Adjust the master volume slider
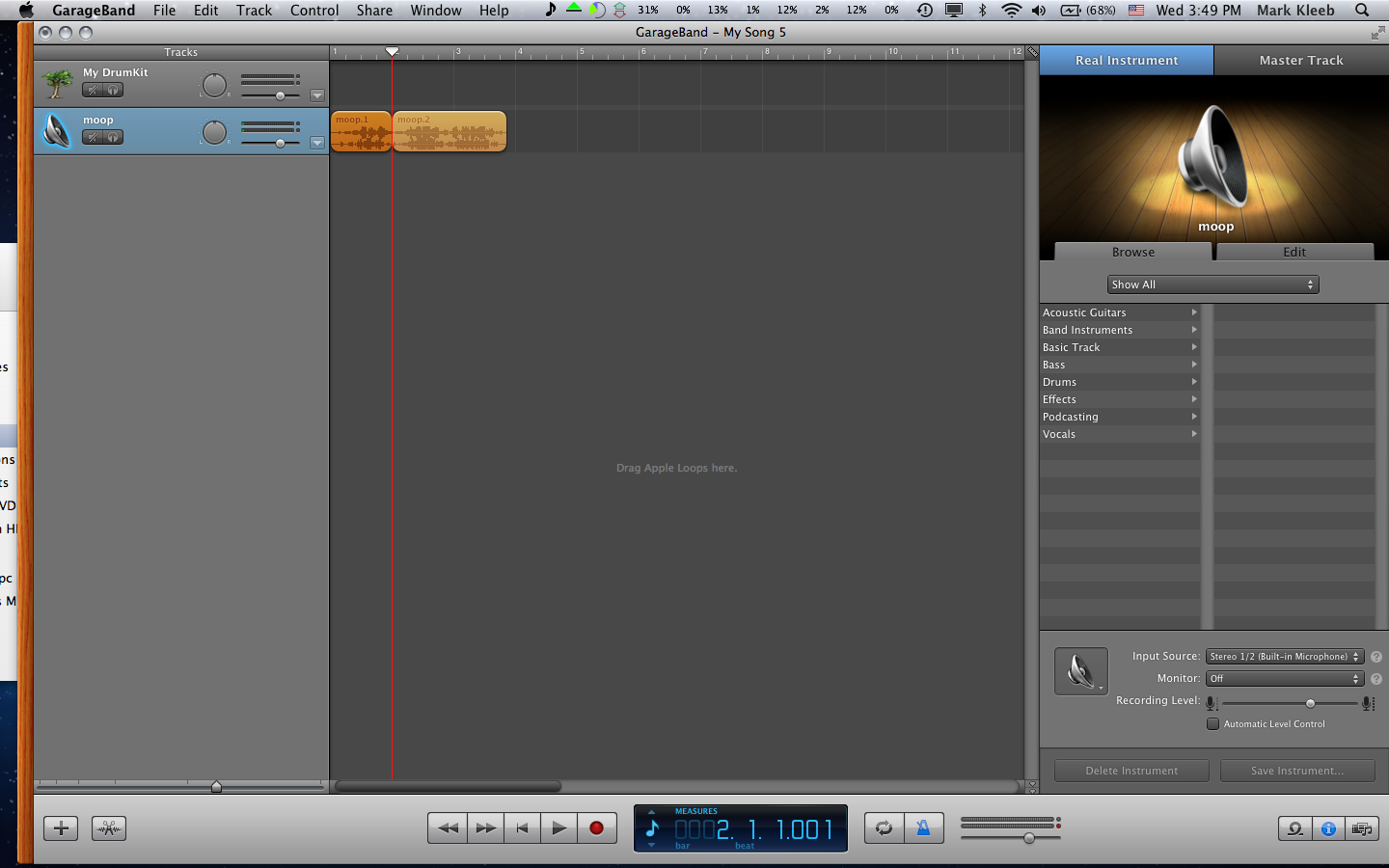Viewport: 1389px width, 868px height. click(1029, 837)
